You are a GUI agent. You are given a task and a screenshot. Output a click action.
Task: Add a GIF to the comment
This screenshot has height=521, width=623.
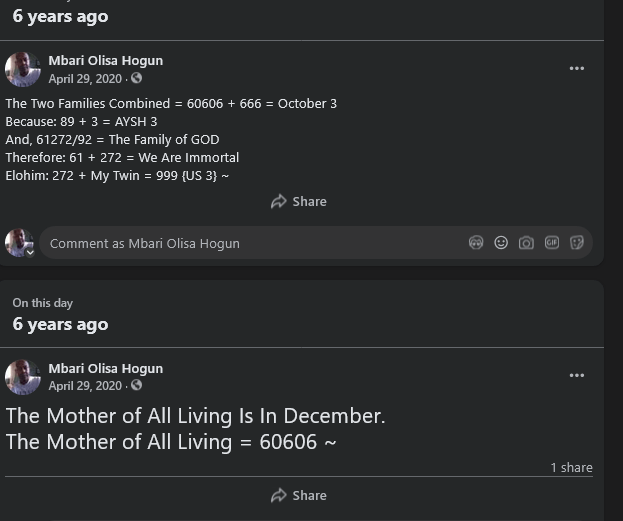(551, 243)
